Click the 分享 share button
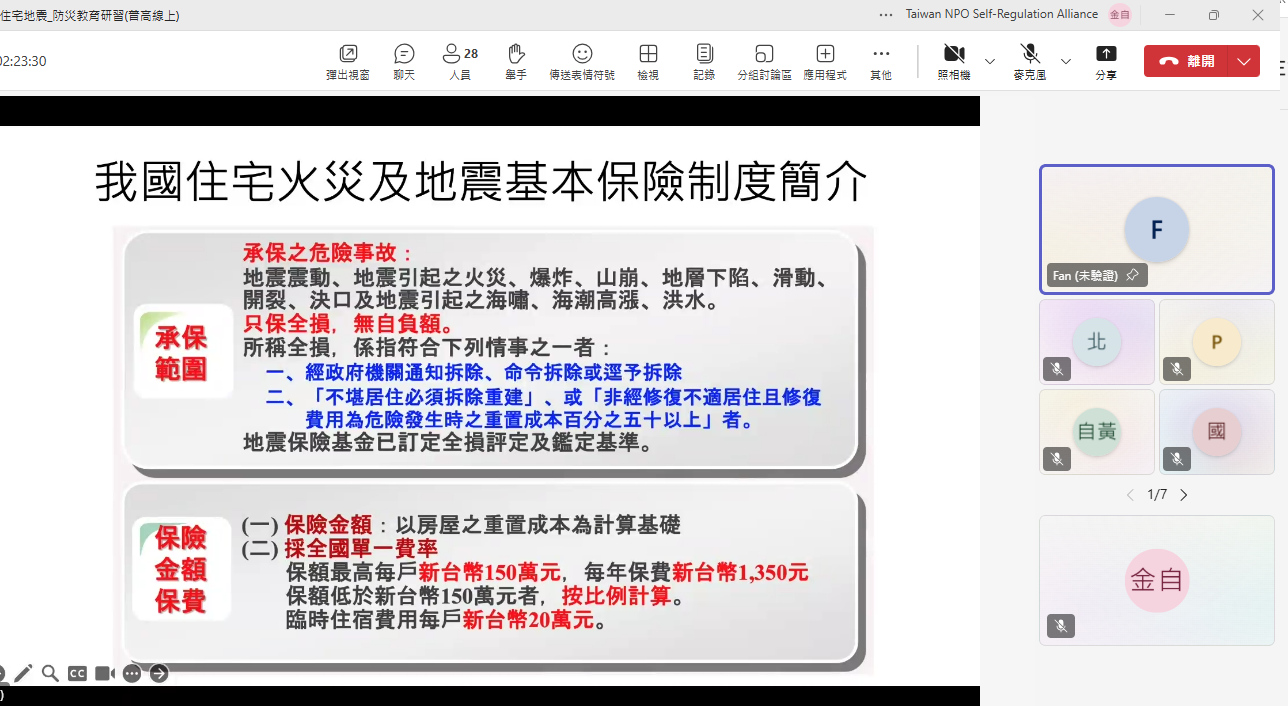This screenshot has width=1288, height=706. pos(1105,60)
